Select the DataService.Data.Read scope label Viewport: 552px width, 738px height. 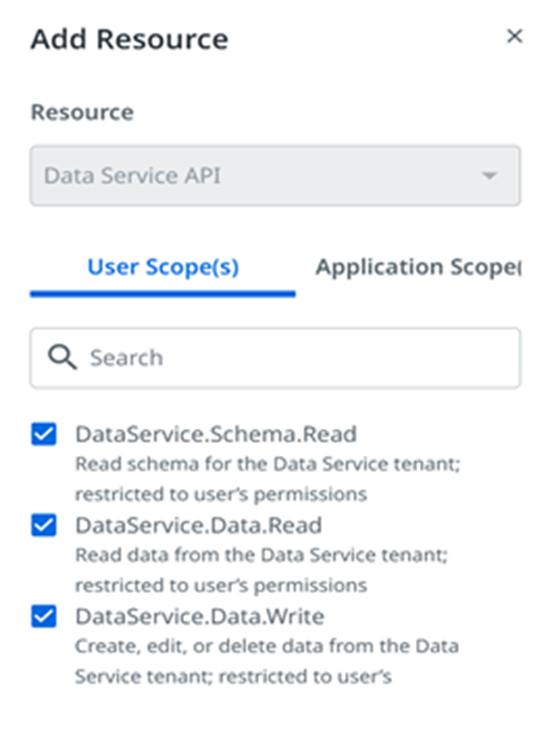click(199, 525)
